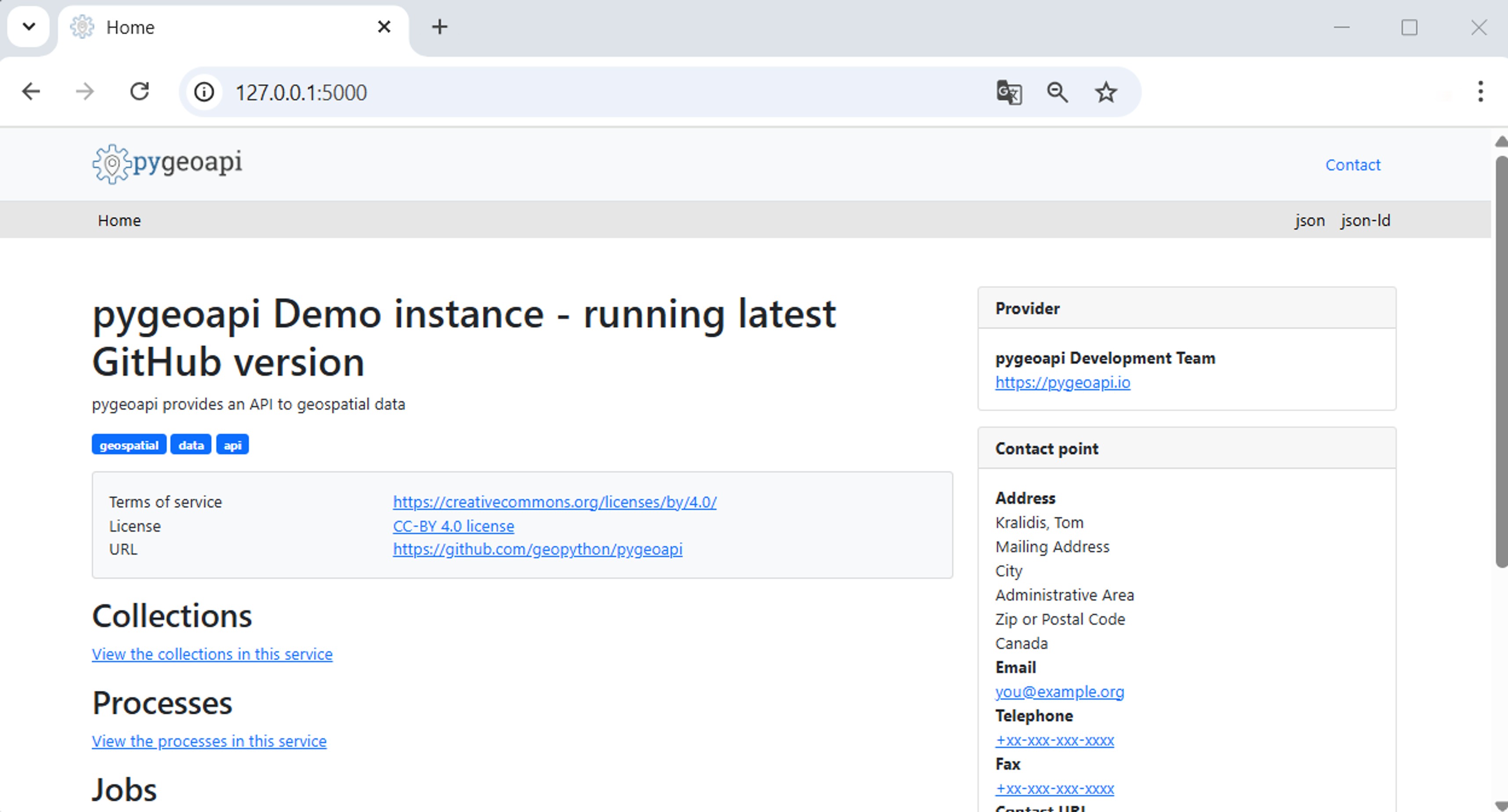The height and width of the screenshot is (812, 1508).
Task: Open a new browser tab
Action: [x=439, y=27]
